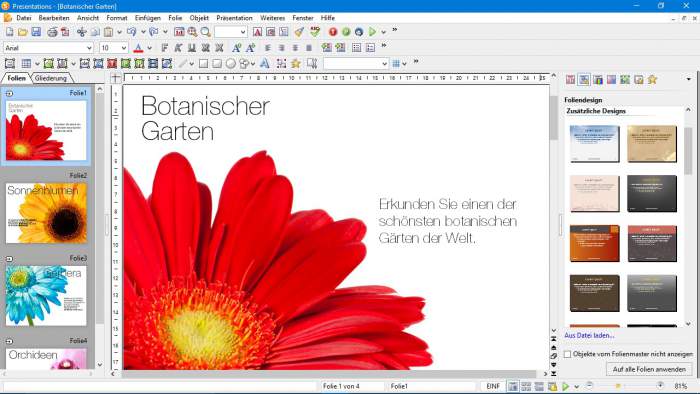This screenshot has height=394, width=700.
Task: Expand the font color dropdown arrow
Action: pyautogui.click(x=150, y=48)
